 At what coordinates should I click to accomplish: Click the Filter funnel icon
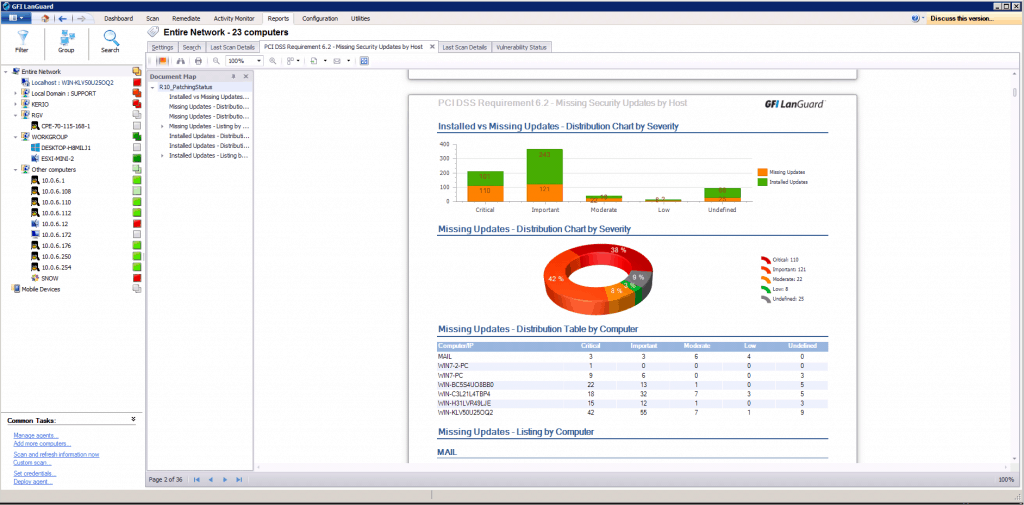(x=22, y=37)
